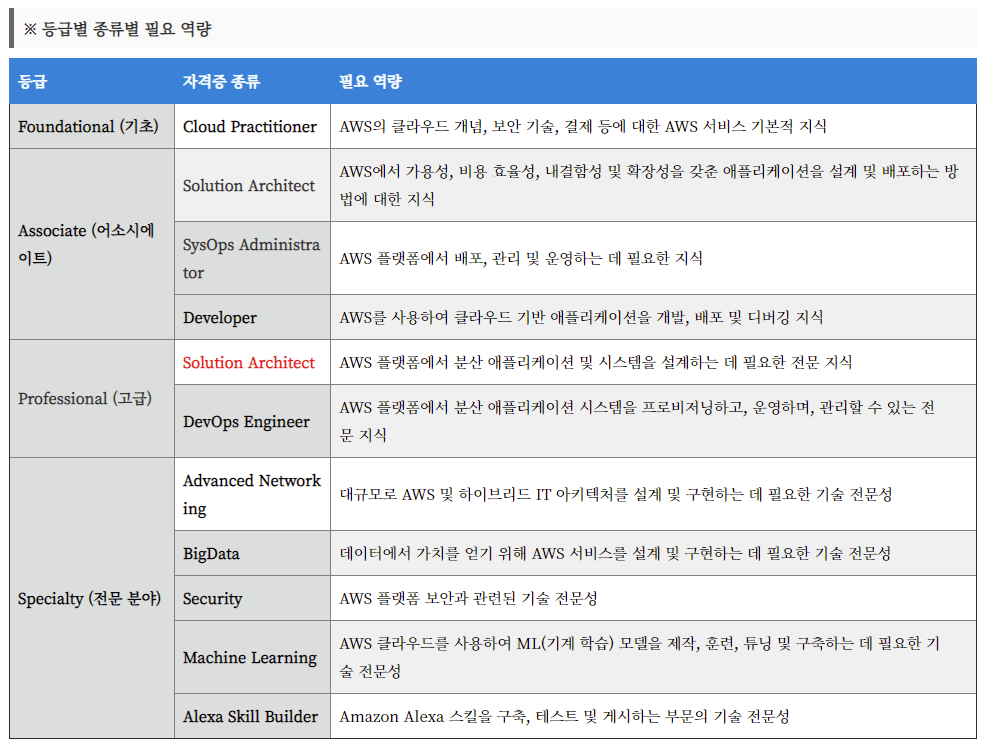The width and height of the screenshot is (984, 745).
Task: Click the 'Developer' cell
Action: point(252,317)
